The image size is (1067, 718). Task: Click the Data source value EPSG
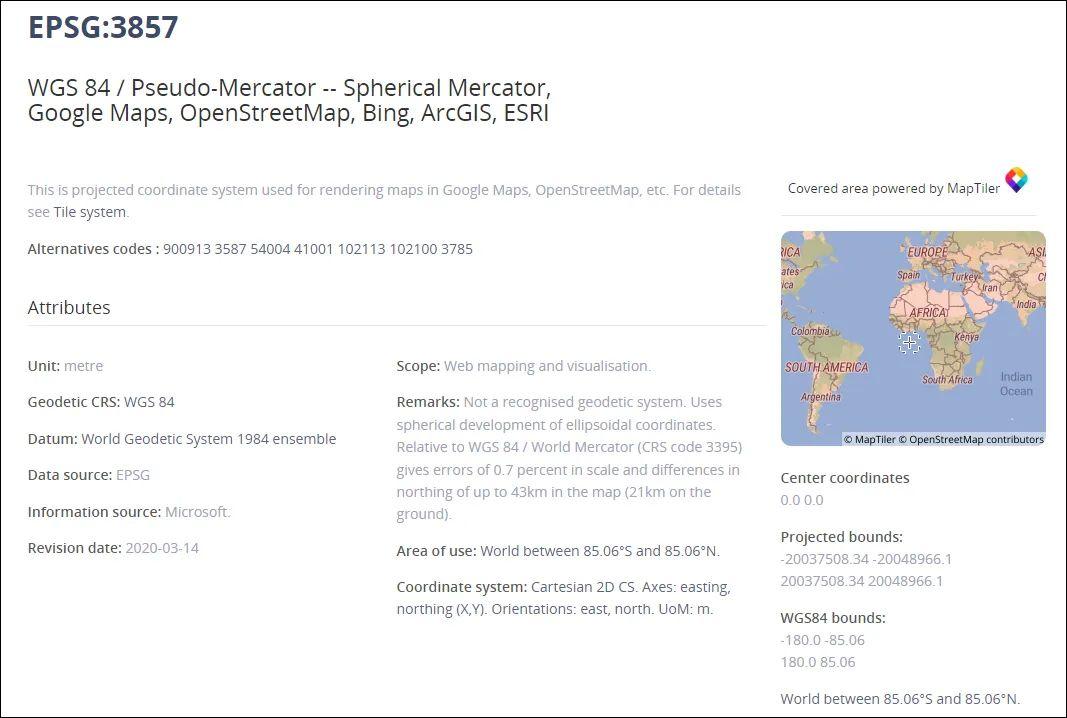(133, 475)
